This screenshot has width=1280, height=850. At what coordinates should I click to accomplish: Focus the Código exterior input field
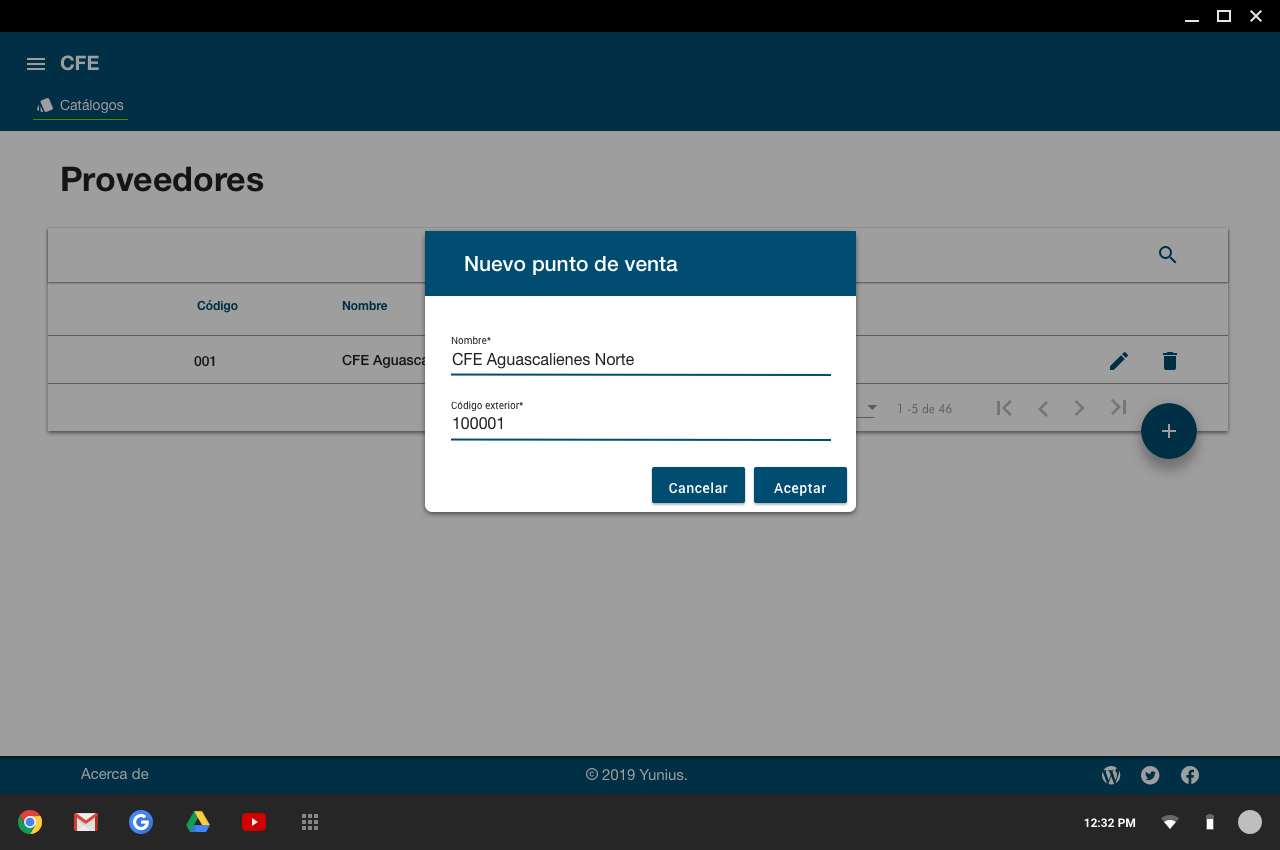point(640,424)
